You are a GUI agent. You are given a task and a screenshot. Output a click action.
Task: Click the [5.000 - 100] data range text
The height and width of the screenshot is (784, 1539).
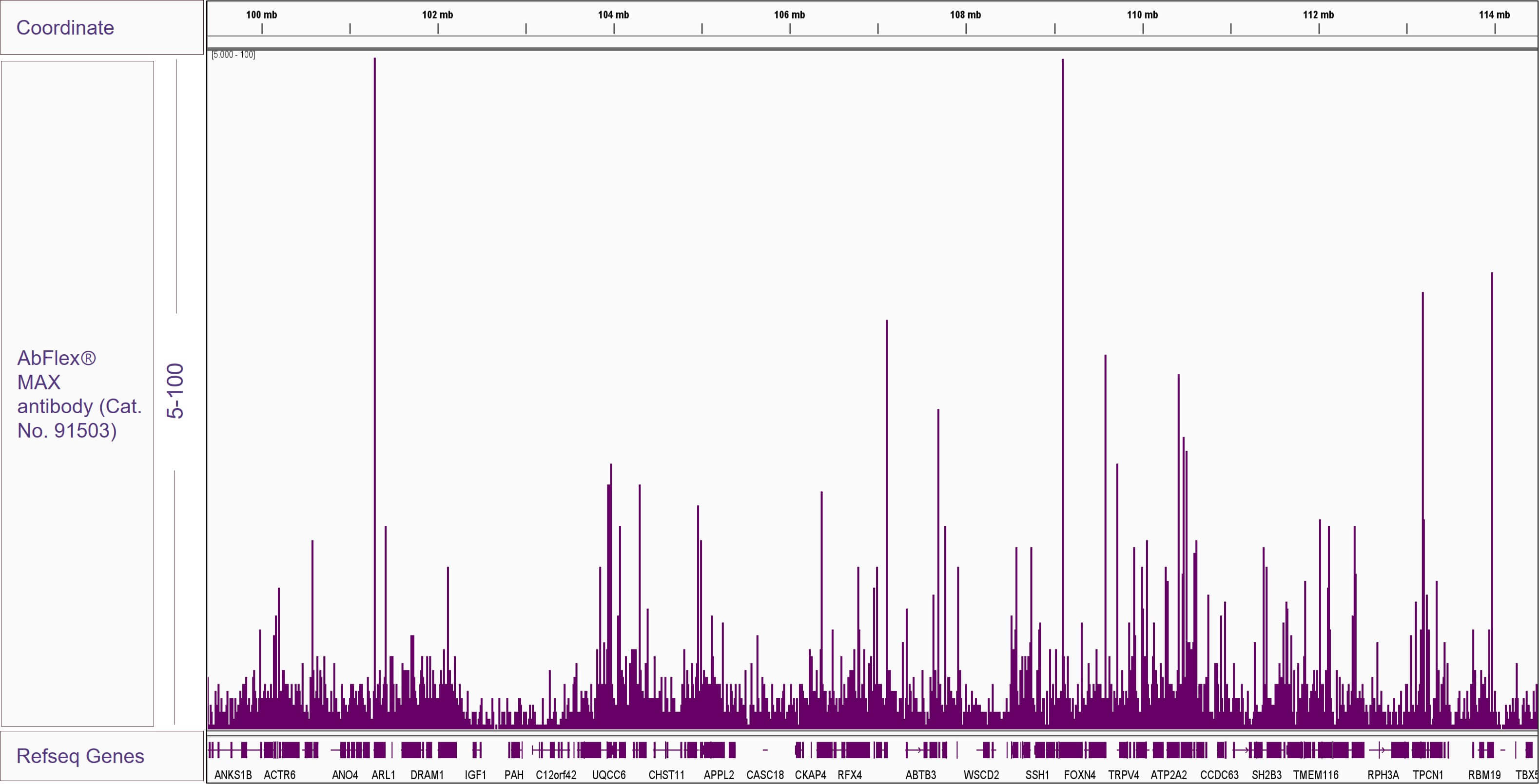coord(233,55)
